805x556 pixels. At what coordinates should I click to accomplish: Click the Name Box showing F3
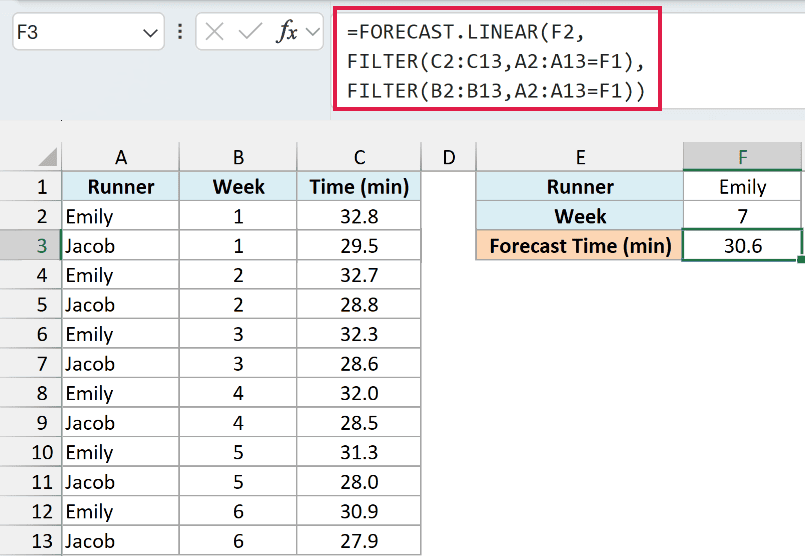(88, 32)
